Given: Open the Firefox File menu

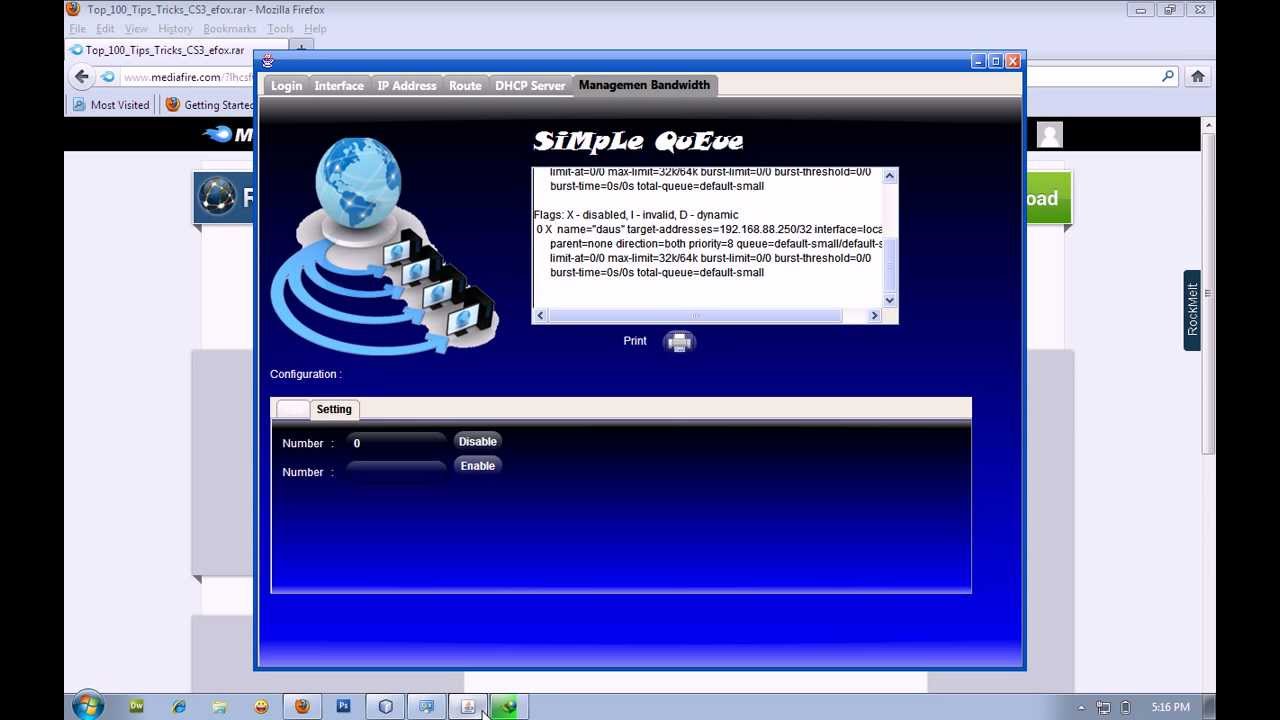Looking at the screenshot, I should [77, 29].
